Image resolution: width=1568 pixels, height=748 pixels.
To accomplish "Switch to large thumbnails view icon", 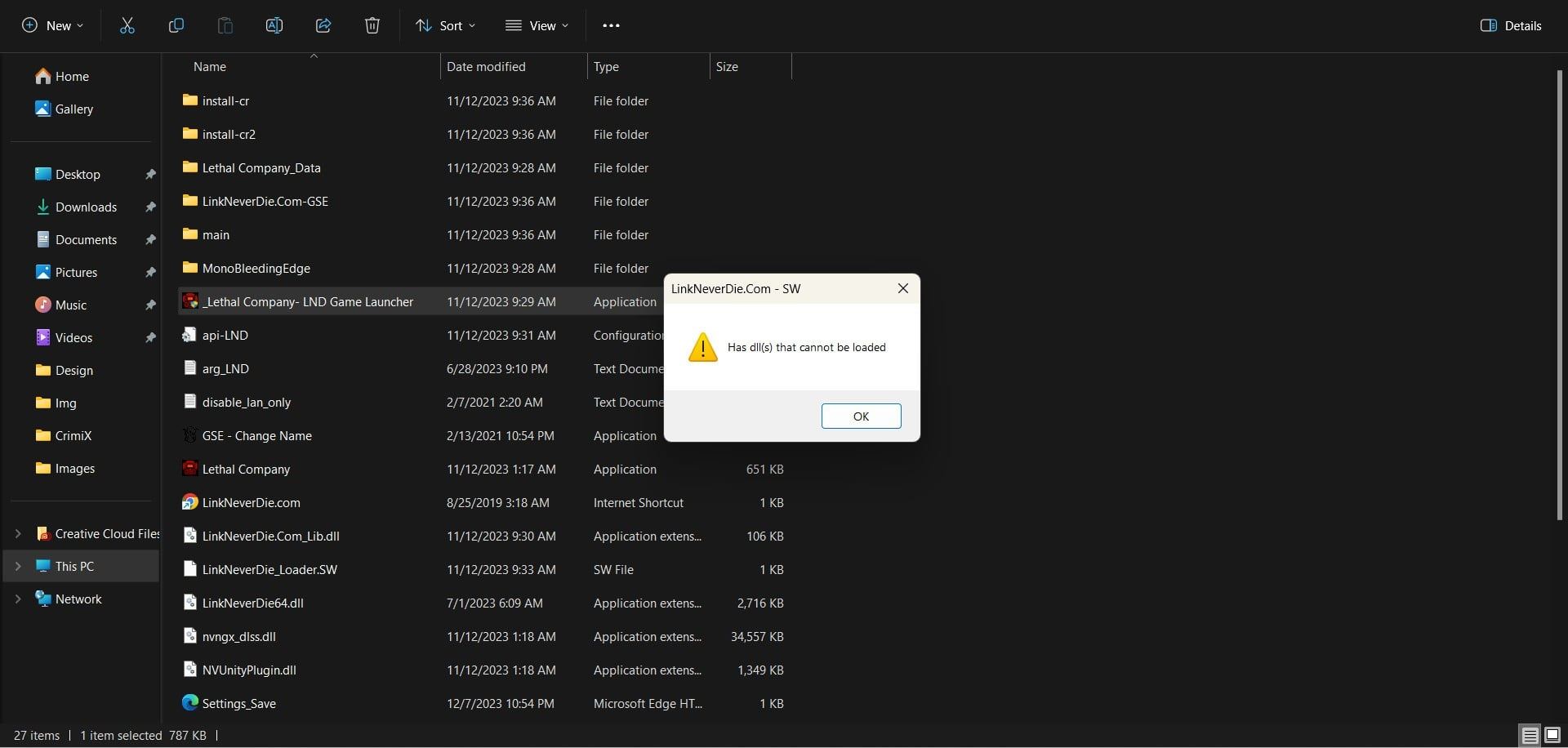I will [x=1552, y=735].
